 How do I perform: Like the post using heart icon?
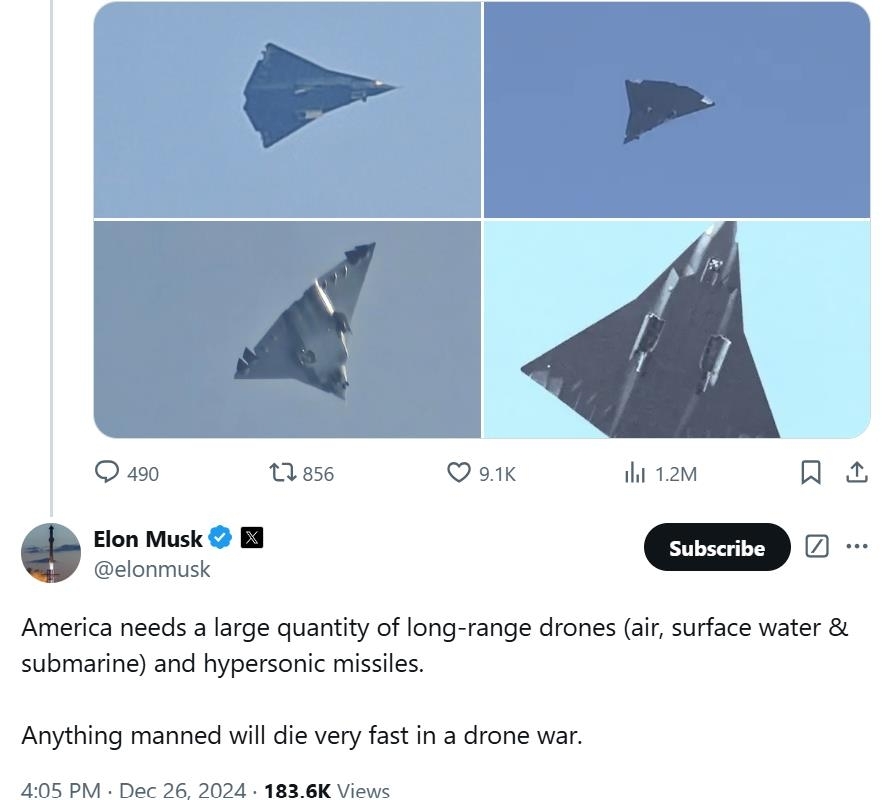pos(458,472)
